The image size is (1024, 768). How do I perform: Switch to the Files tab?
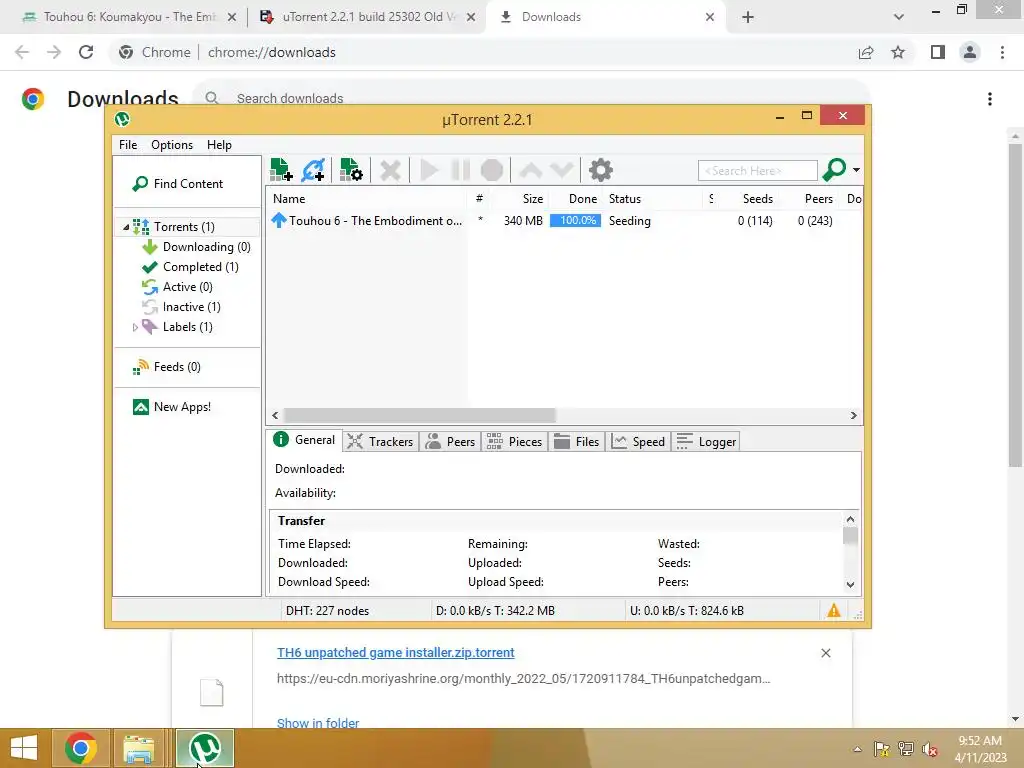click(577, 442)
